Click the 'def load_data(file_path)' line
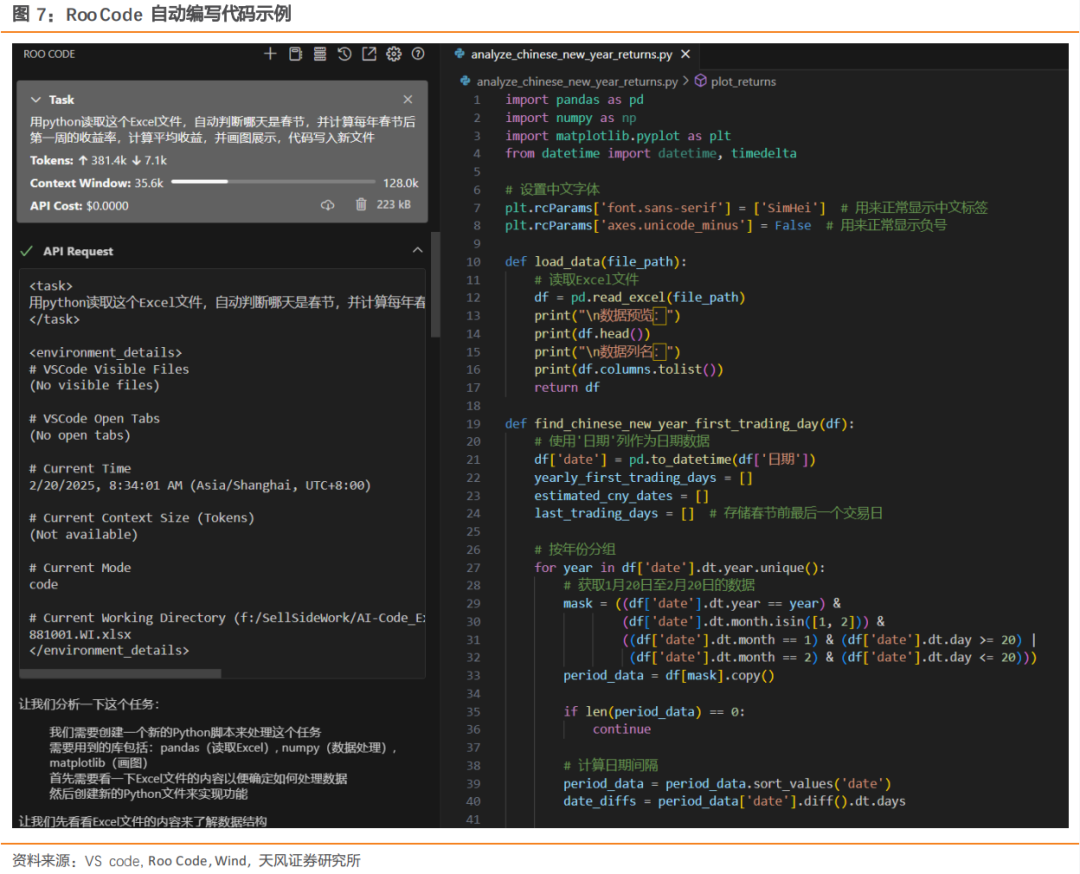 [x=596, y=262]
